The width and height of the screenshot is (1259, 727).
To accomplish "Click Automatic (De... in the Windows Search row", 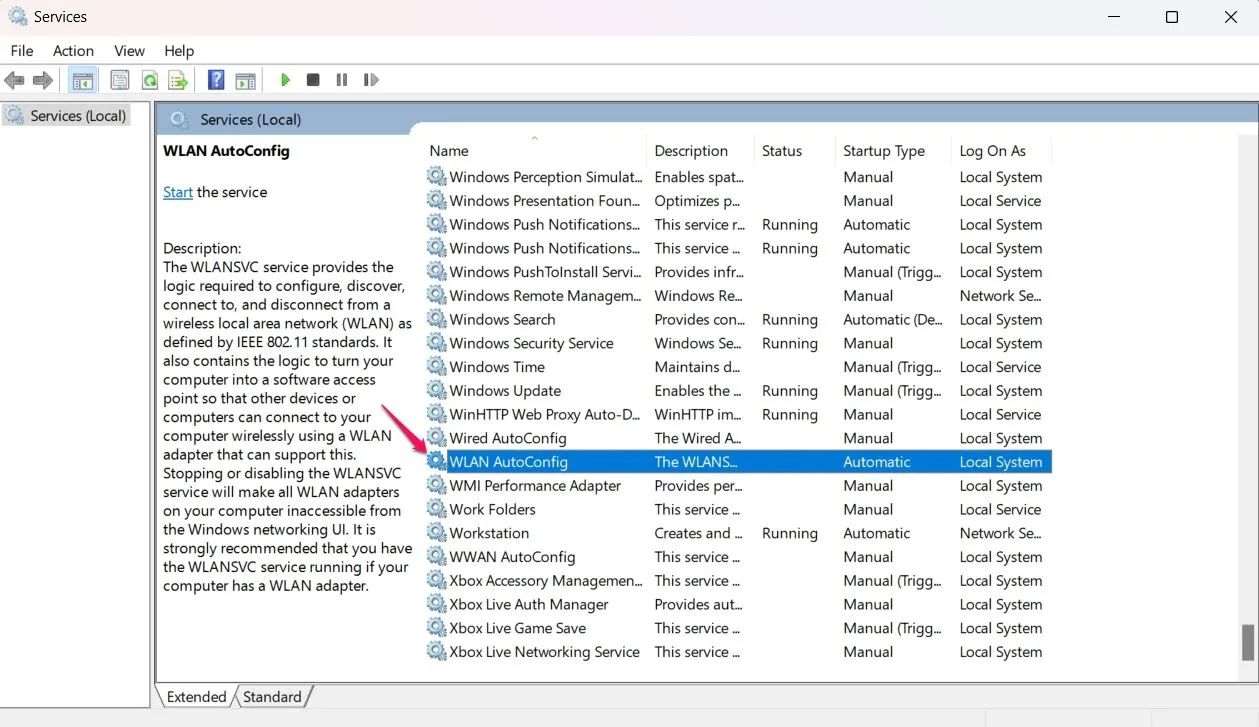I will (893, 319).
